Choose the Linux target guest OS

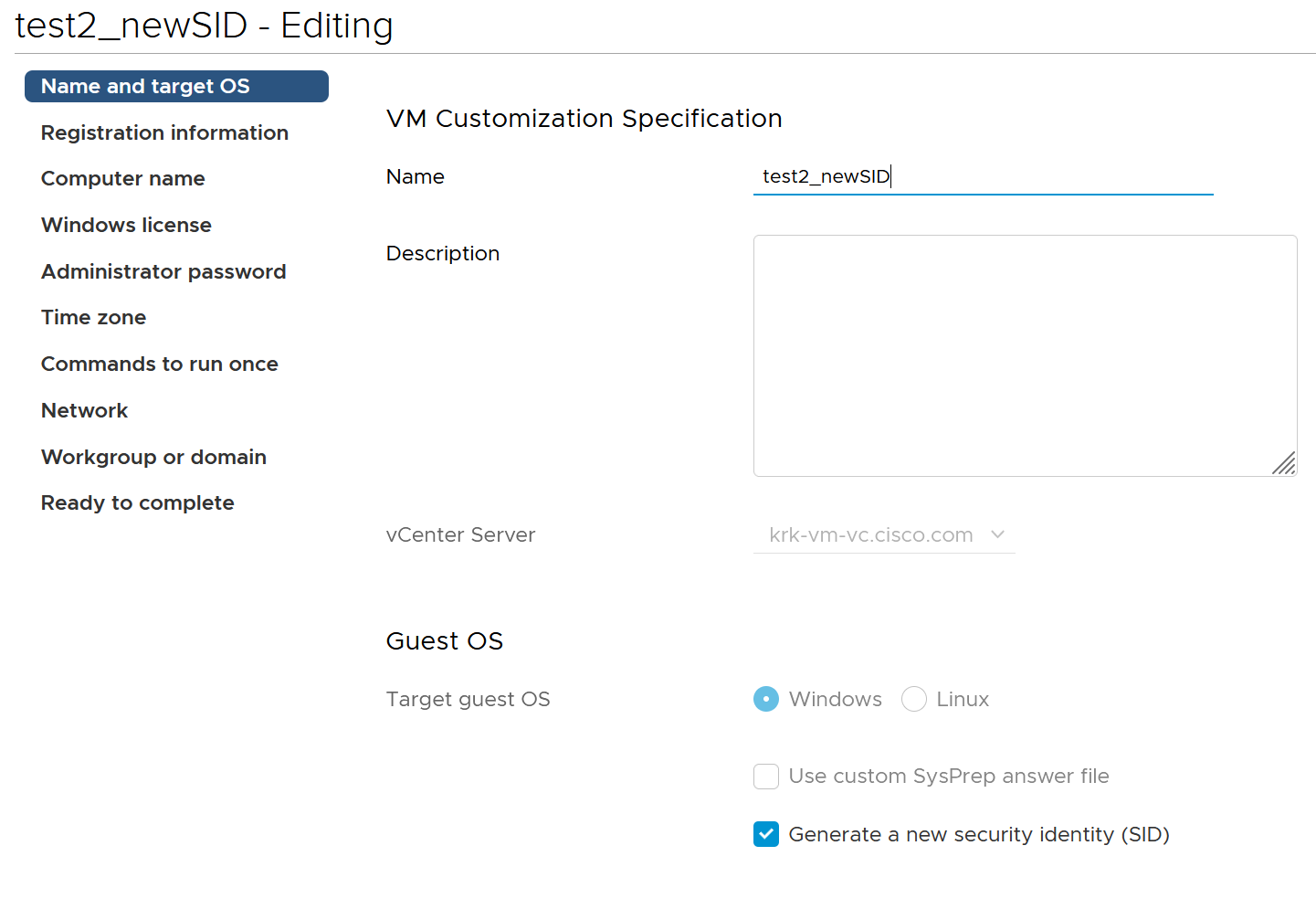point(914,699)
